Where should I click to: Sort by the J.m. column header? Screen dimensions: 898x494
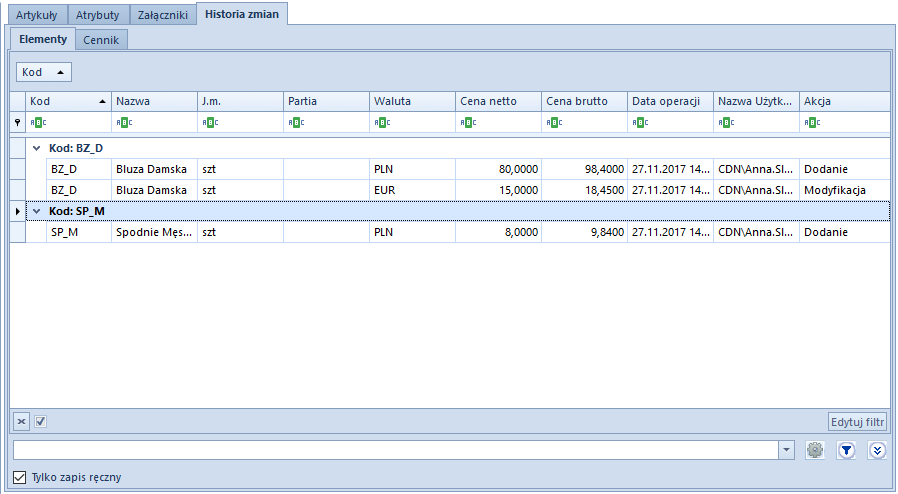tap(240, 101)
